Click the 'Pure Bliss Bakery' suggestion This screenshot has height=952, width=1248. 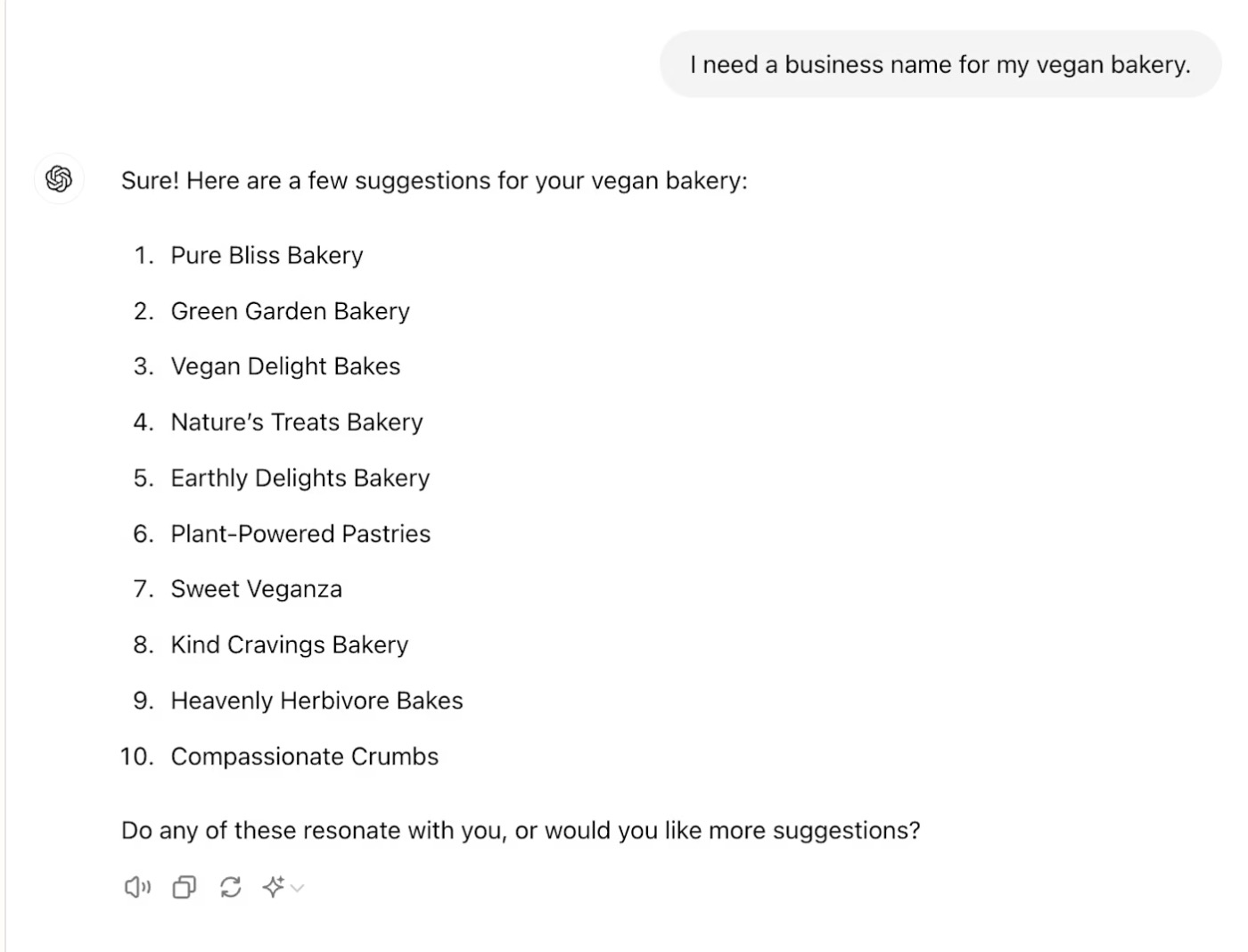point(267,255)
